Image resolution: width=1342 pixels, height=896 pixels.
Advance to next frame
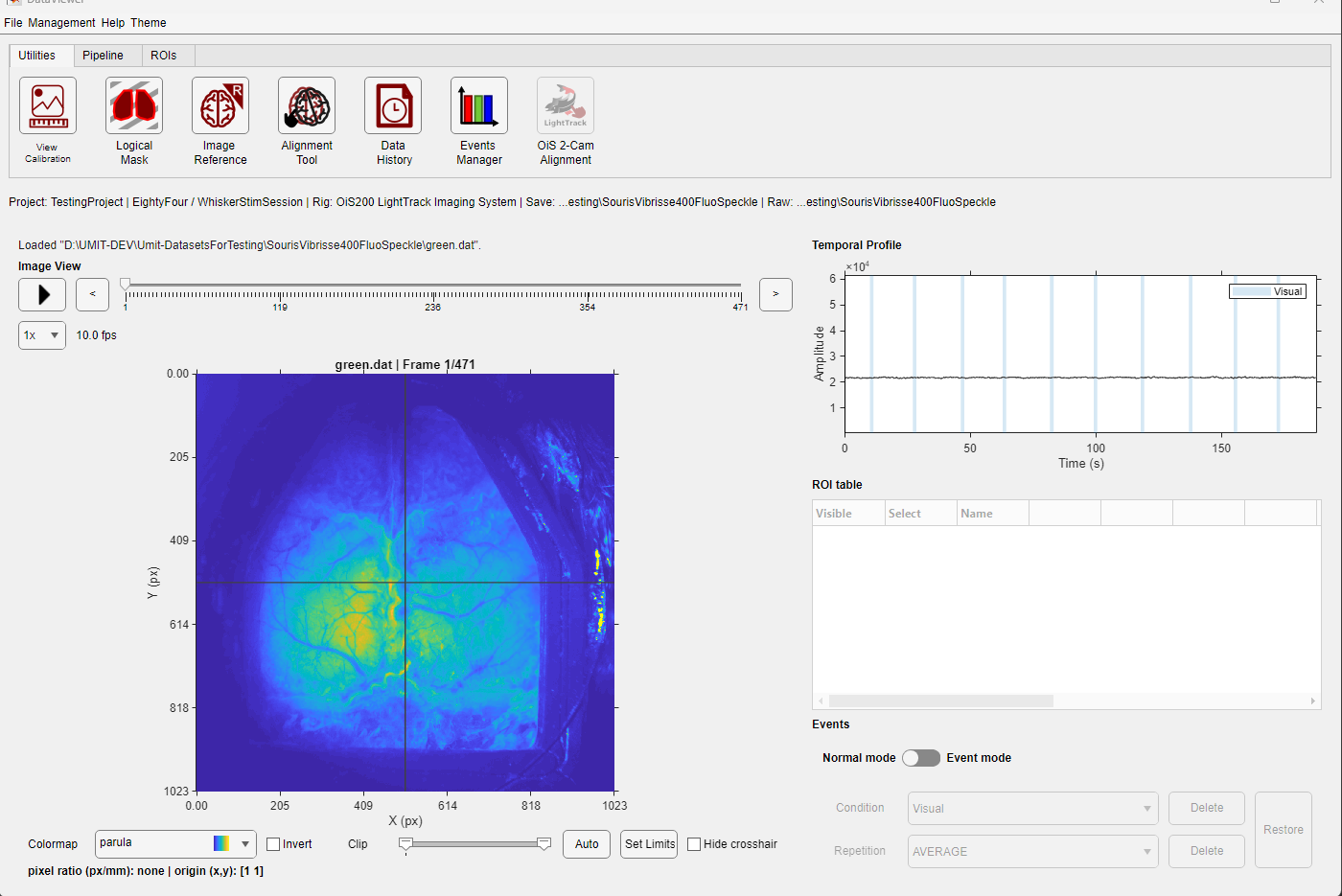pos(775,295)
